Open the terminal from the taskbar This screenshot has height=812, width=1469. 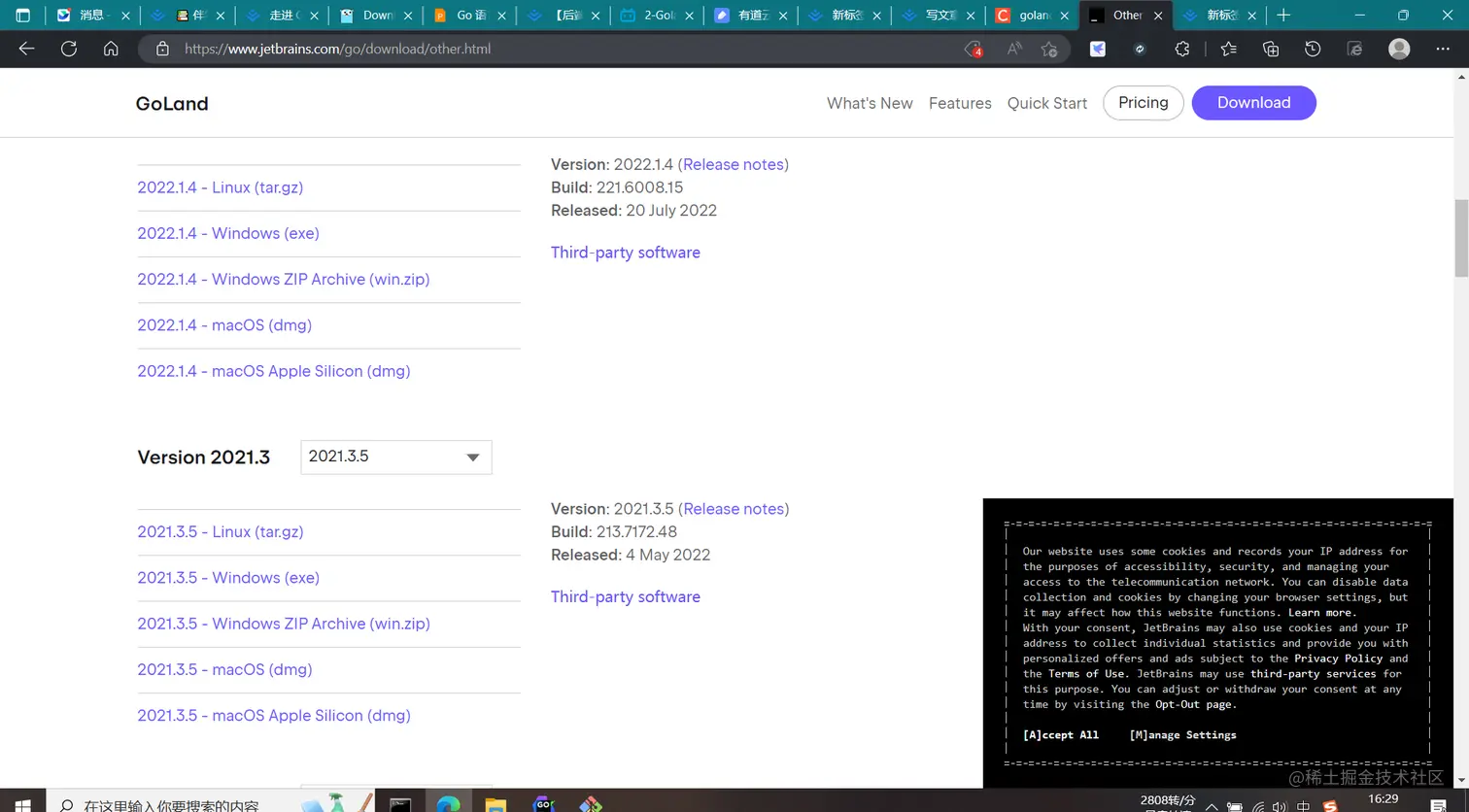click(400, 803)
